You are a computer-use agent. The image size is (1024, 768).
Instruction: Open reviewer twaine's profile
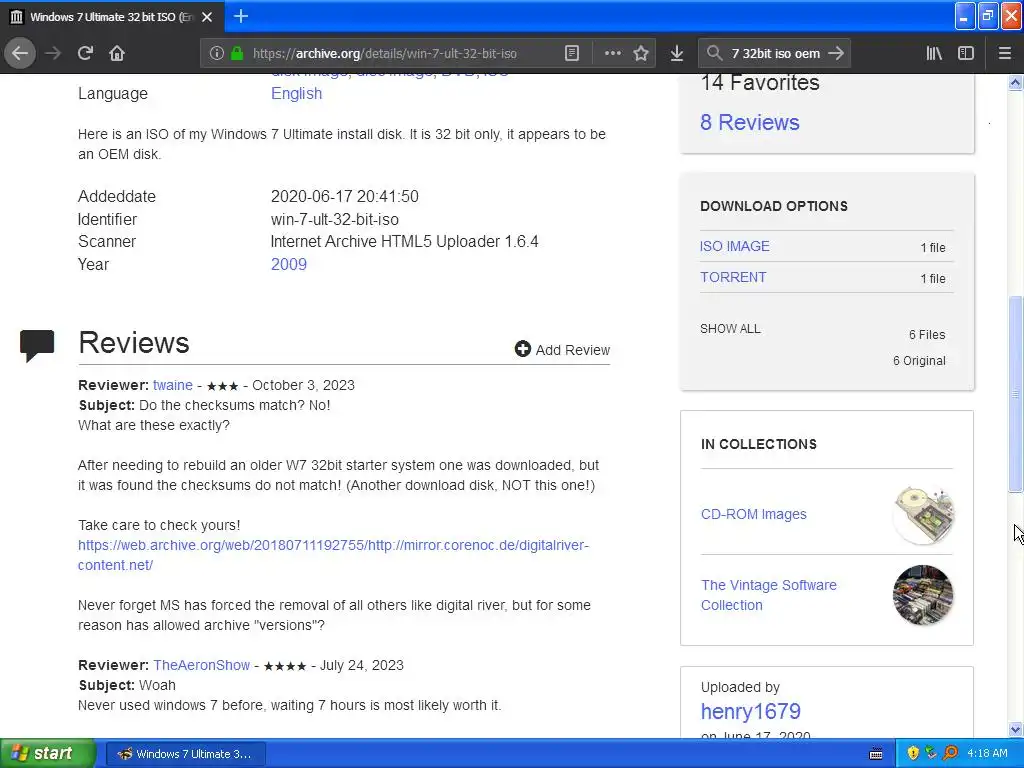pos(172,385)
